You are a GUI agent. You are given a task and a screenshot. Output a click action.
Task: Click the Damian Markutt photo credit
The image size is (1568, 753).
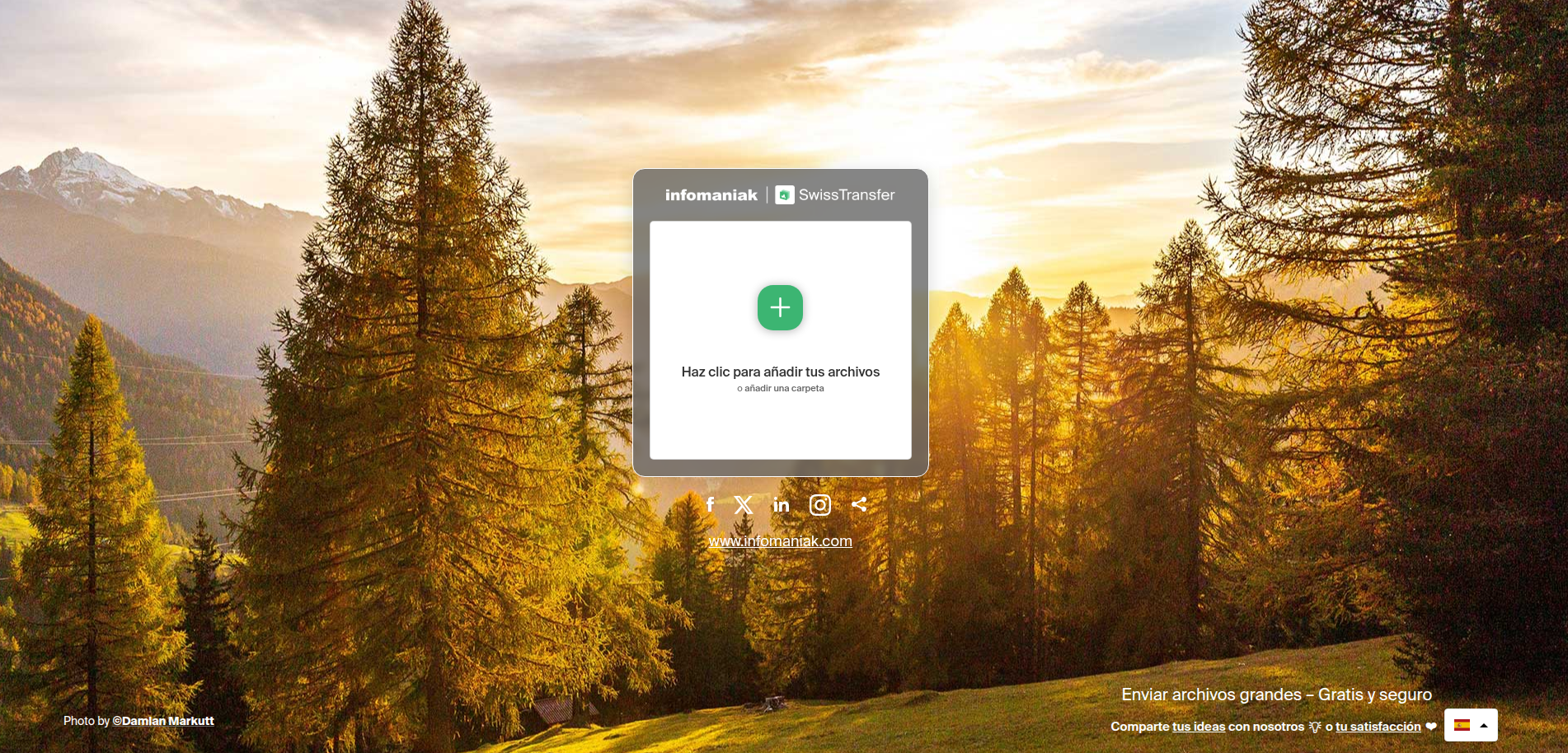click(168, 721)
